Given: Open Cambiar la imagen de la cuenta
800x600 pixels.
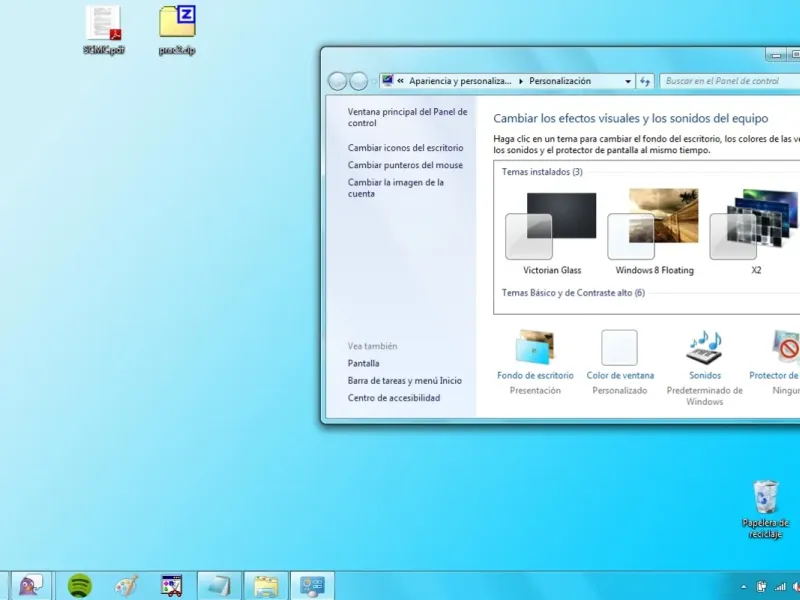Looking at the screenshot, I should coord(395,188).
